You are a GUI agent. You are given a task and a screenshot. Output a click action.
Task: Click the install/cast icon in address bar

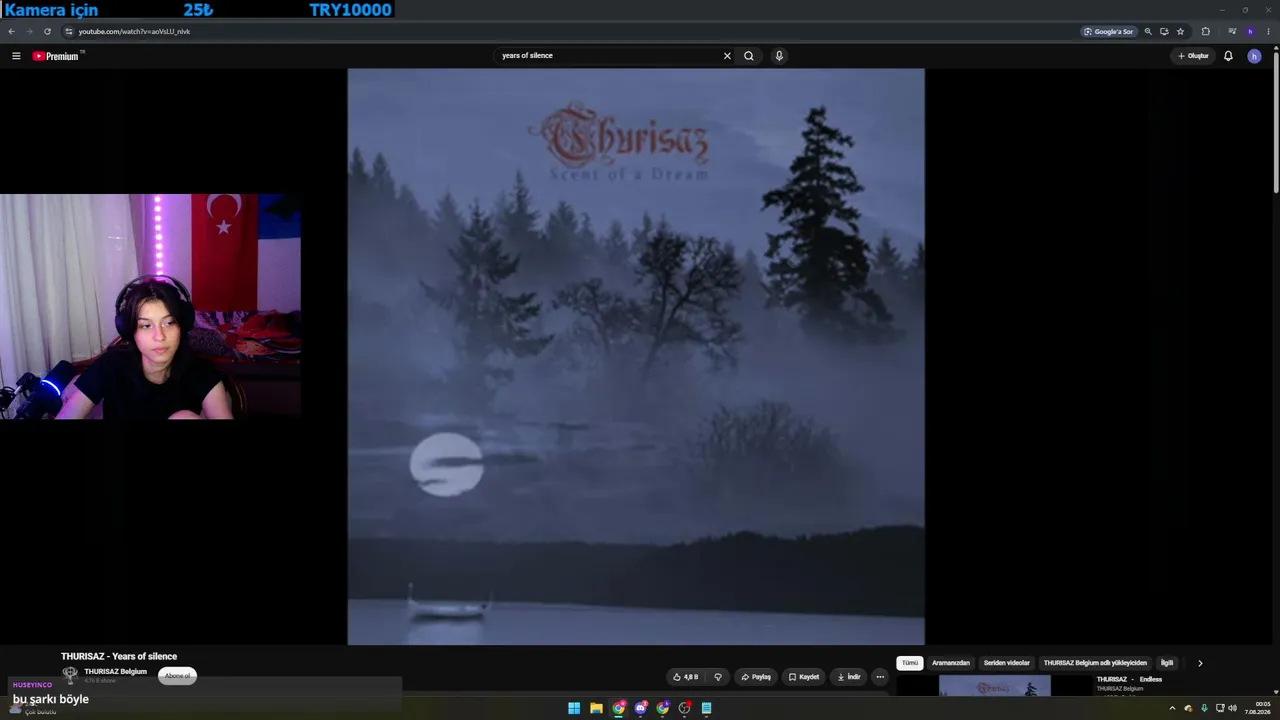(1164, 31)
